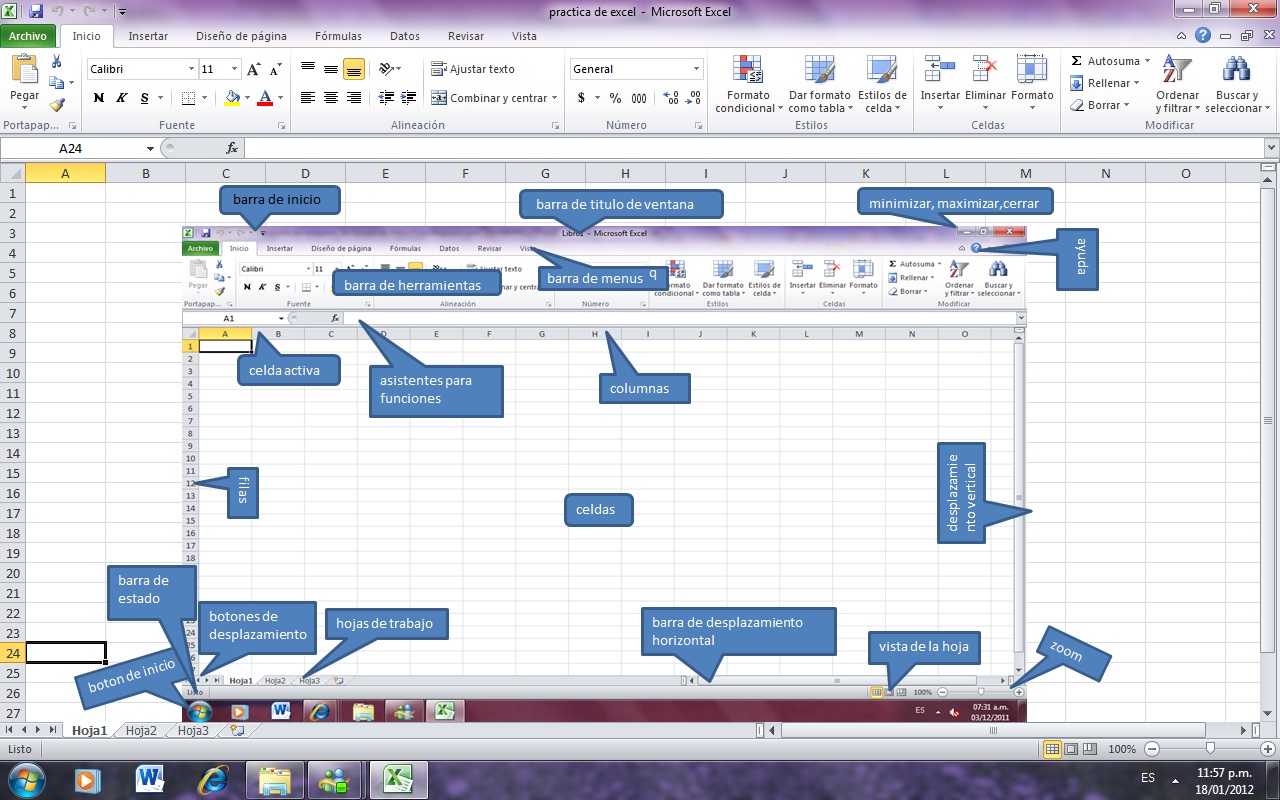
Task: Open Buscar y seleccionar tool
Action: [1236, 83]
